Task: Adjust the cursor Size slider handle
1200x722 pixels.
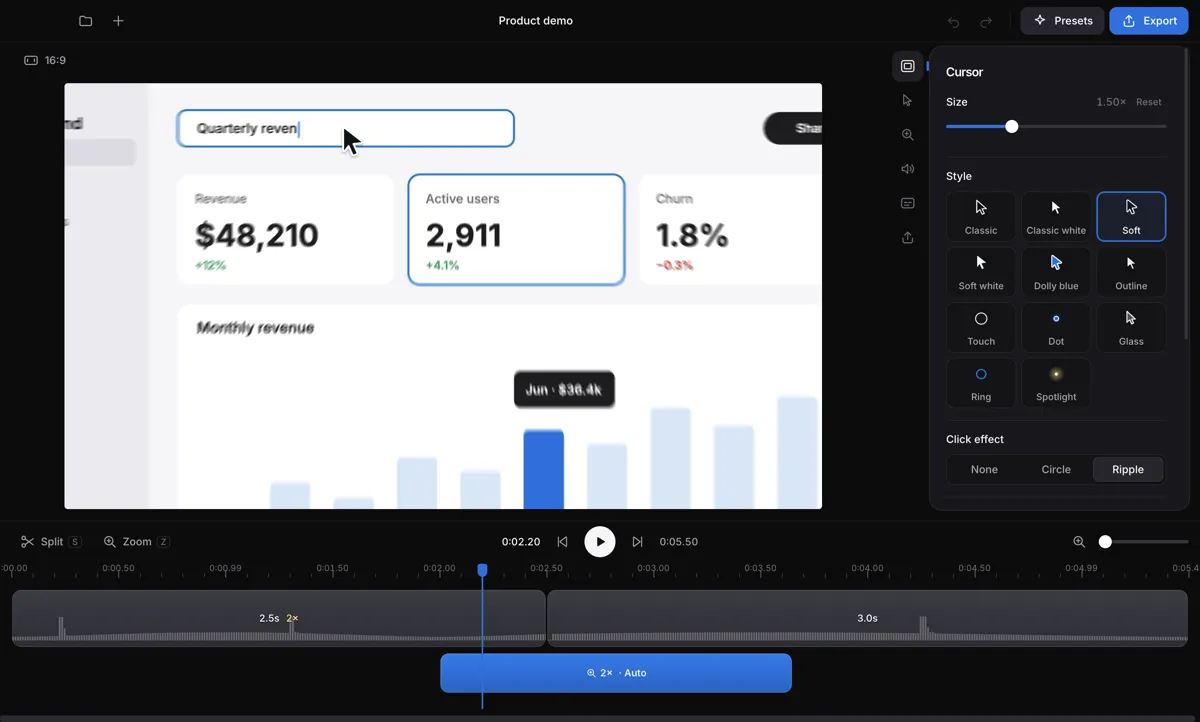Action: tap(1012, 127)
